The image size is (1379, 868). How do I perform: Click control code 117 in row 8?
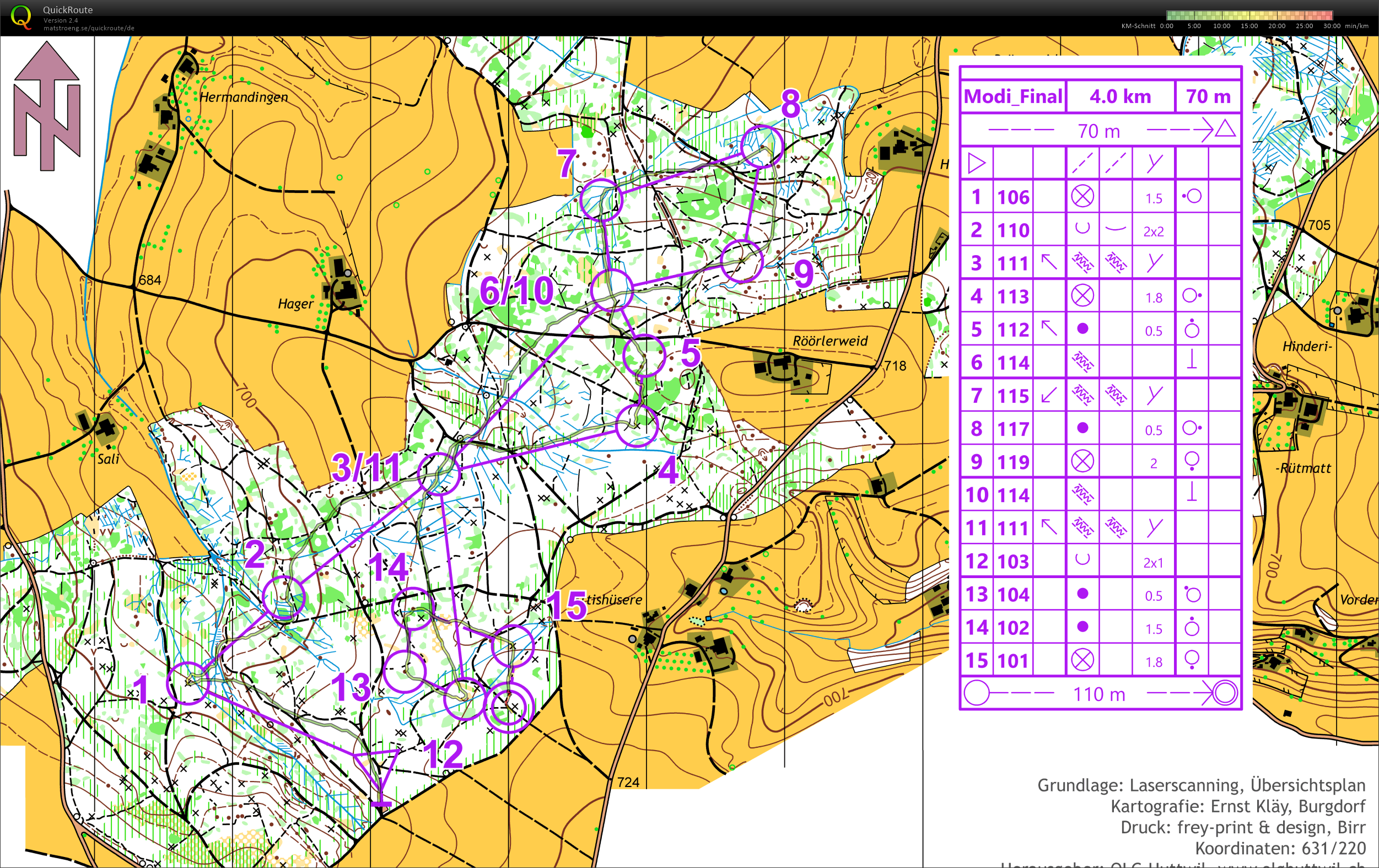tap(1013, 429)
